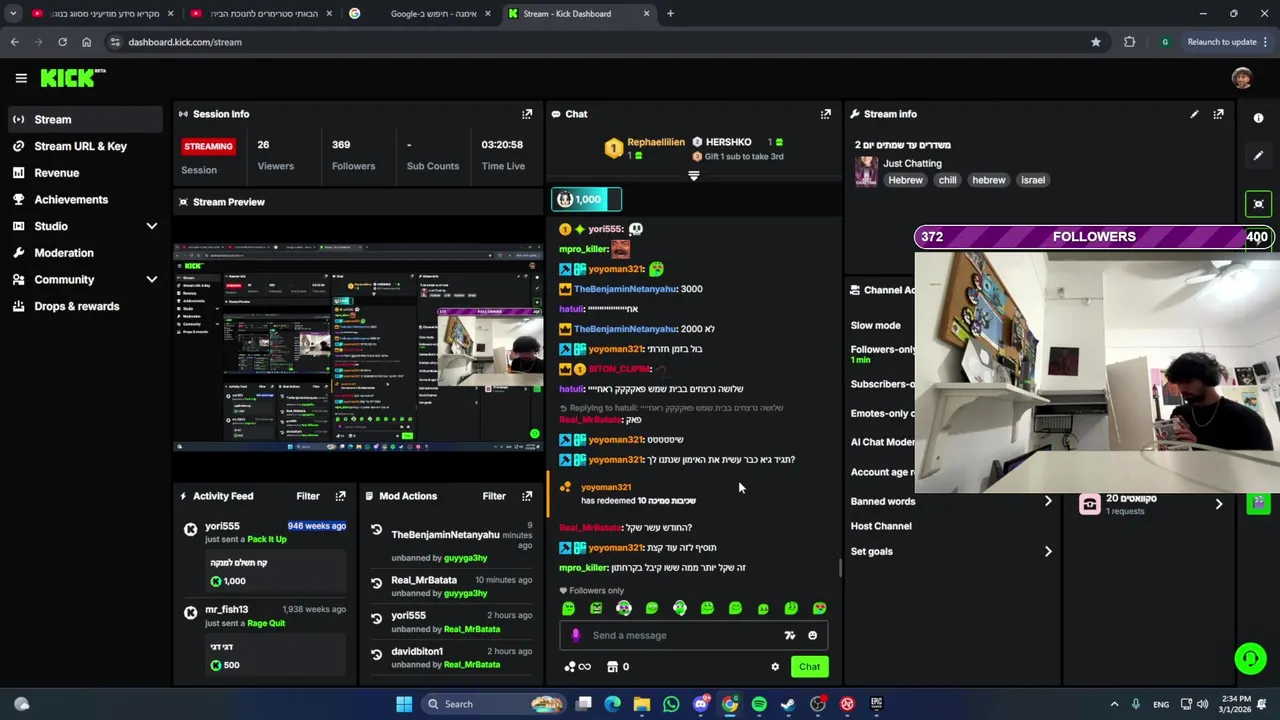
Task: Open Drops & rewards in sidebar
Action: point(86,306)
